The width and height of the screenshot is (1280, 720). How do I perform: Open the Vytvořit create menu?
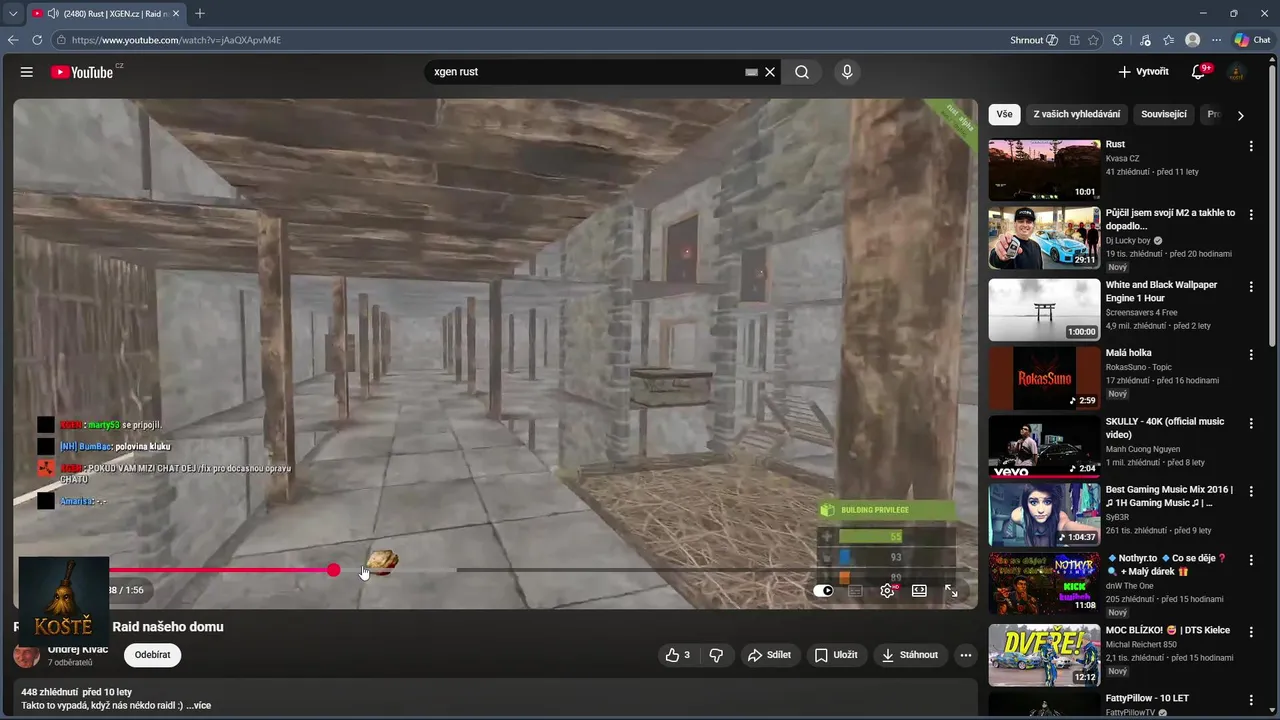click(x=1143, y=72)
